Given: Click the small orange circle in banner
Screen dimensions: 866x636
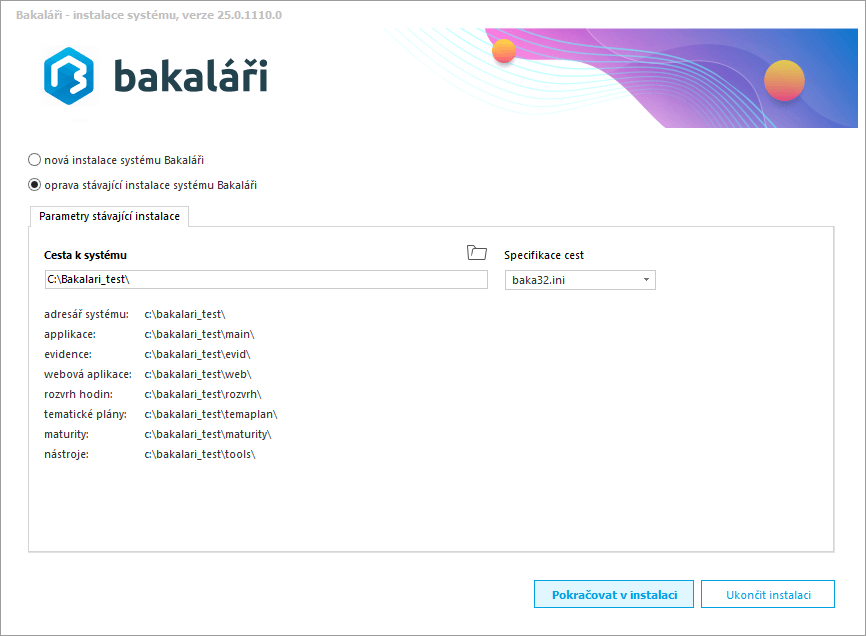Looking at the screenshot, I should (504, 51).
